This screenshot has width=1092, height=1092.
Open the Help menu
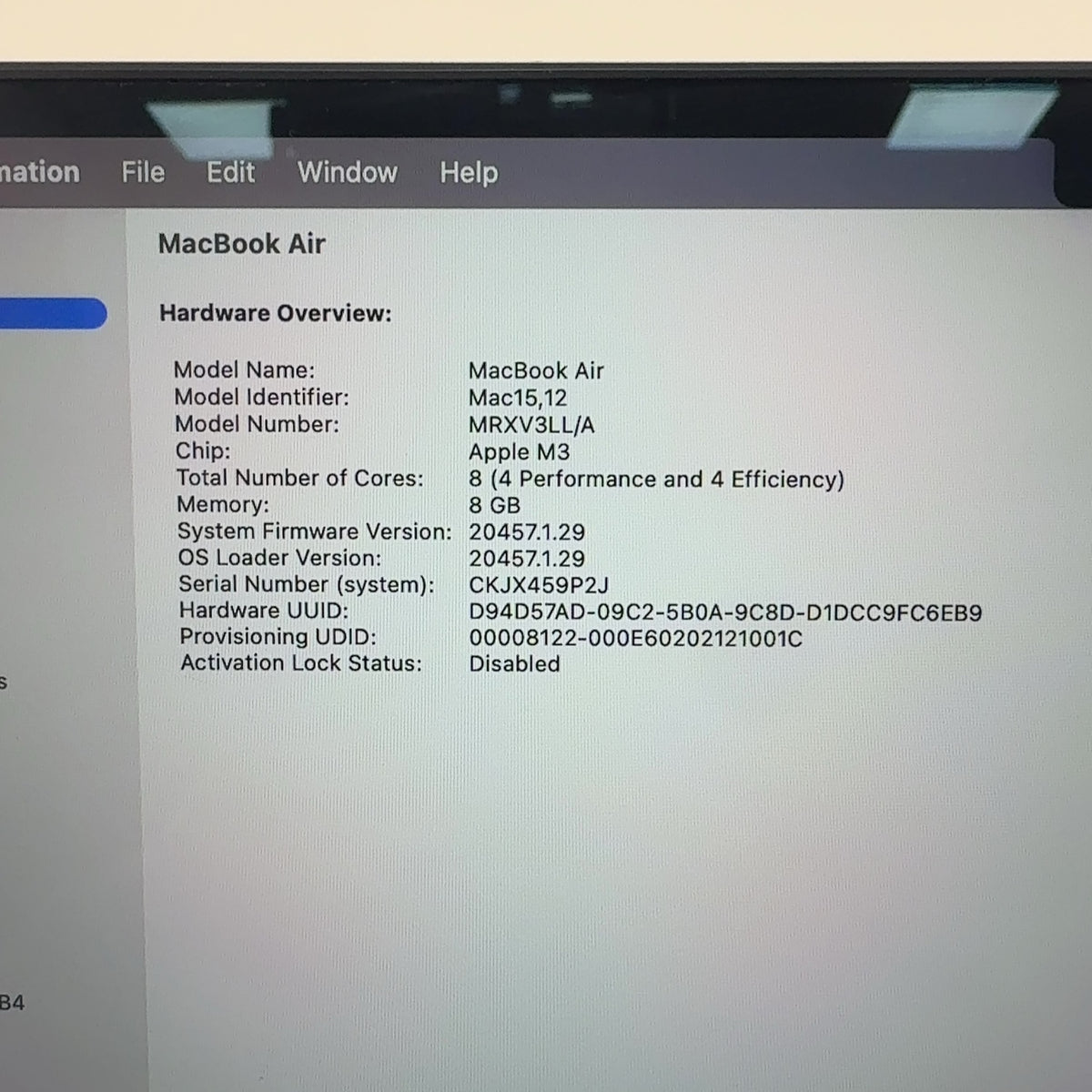(469, 173)
